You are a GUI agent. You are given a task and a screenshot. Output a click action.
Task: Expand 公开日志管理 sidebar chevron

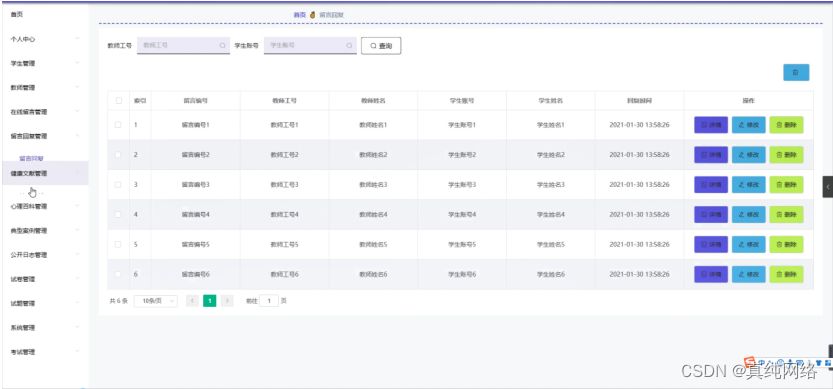coord(78,255)
